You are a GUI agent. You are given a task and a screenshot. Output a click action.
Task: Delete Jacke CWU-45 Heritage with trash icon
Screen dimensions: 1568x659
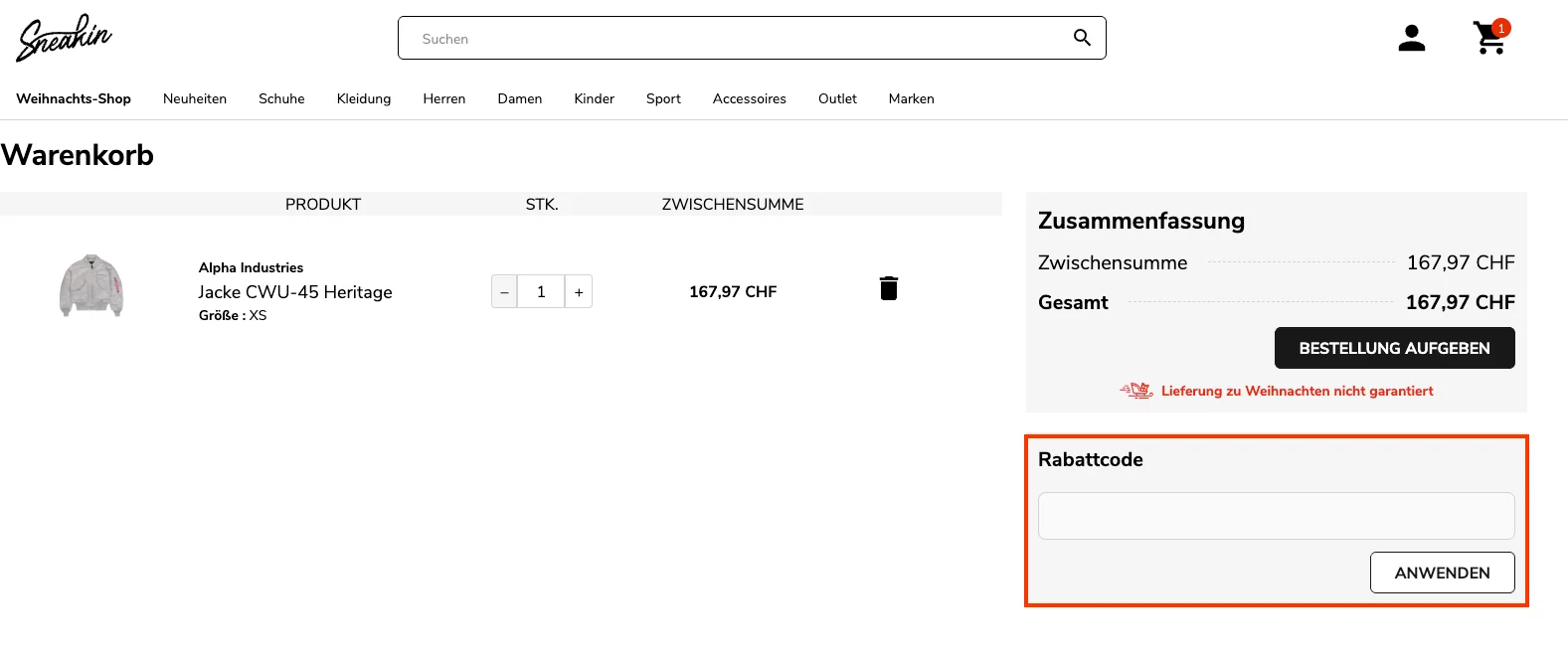[x=889, y=288]
